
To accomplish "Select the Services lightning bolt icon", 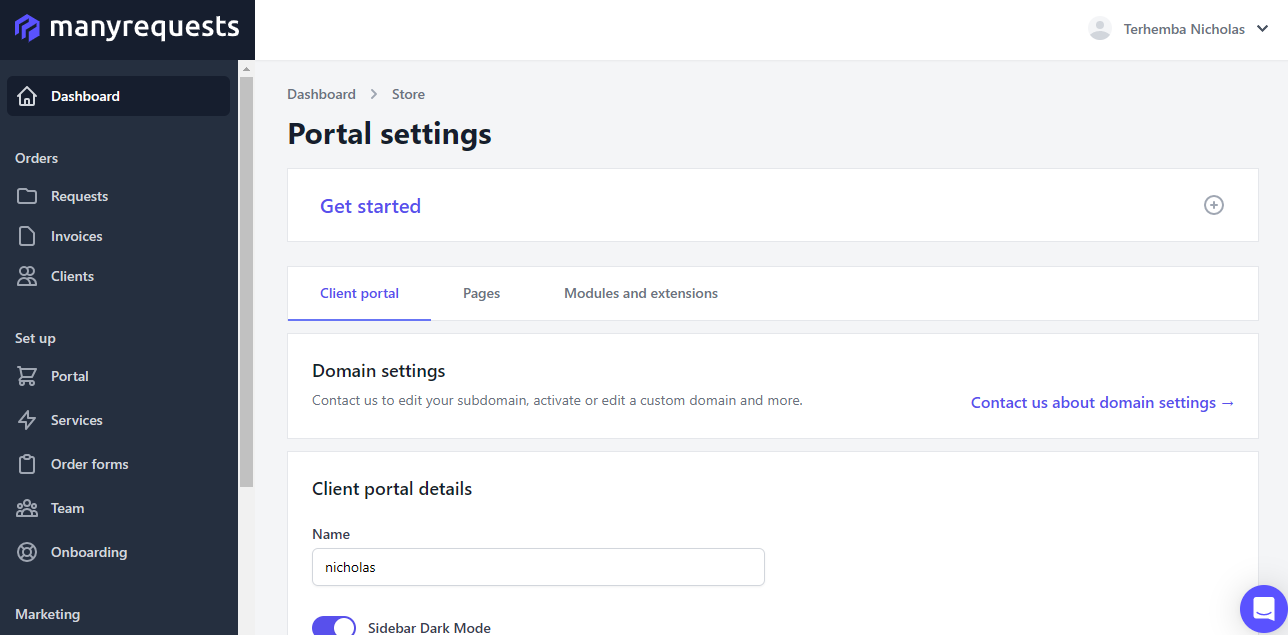I will tap(29, 419).
